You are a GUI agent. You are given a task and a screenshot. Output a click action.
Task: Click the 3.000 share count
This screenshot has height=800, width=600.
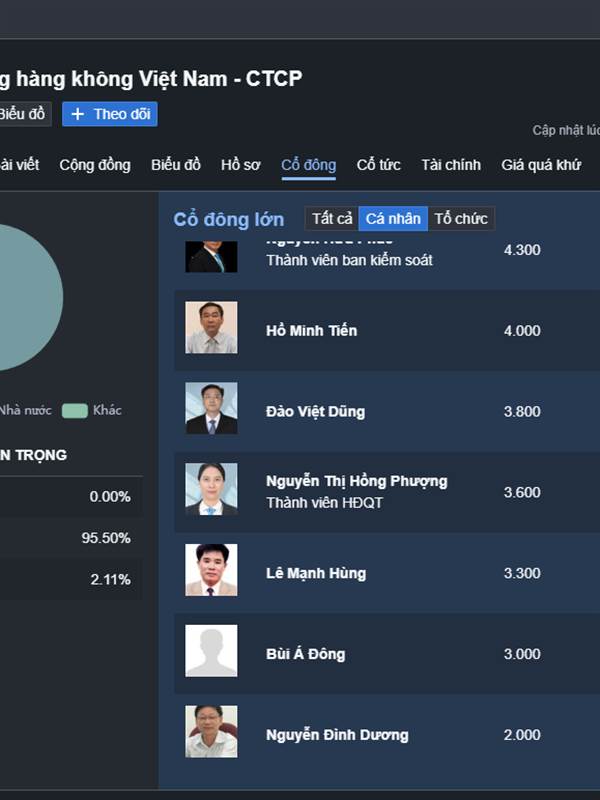tap(522, 654)
